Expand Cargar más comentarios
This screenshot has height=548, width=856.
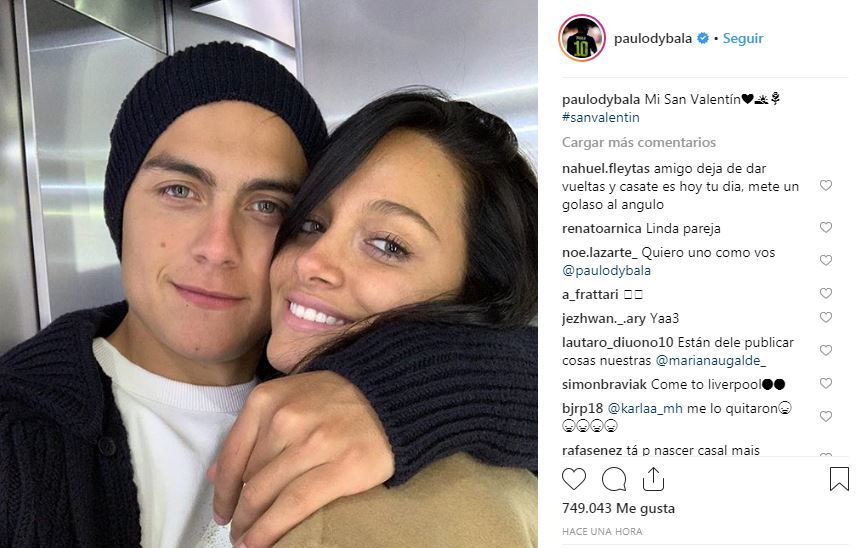(x=639, y=142)
